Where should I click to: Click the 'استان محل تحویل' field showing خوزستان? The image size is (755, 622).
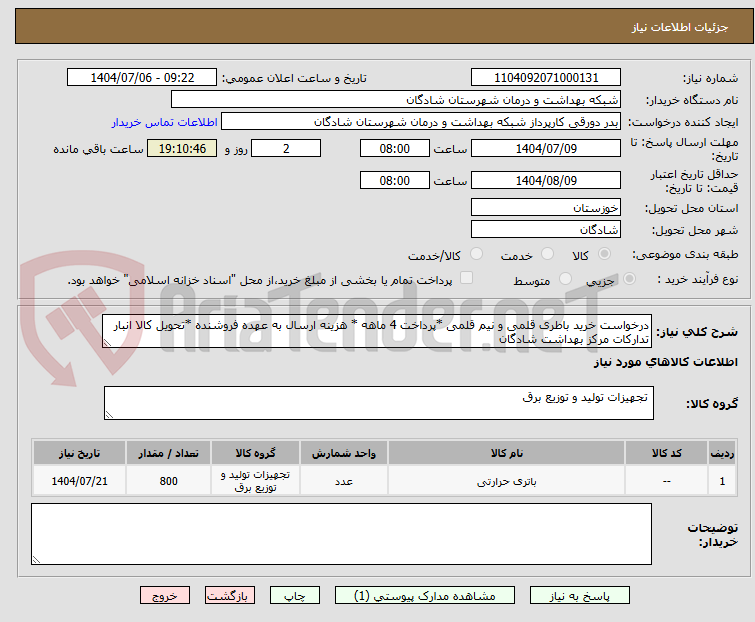pos(545,208)
